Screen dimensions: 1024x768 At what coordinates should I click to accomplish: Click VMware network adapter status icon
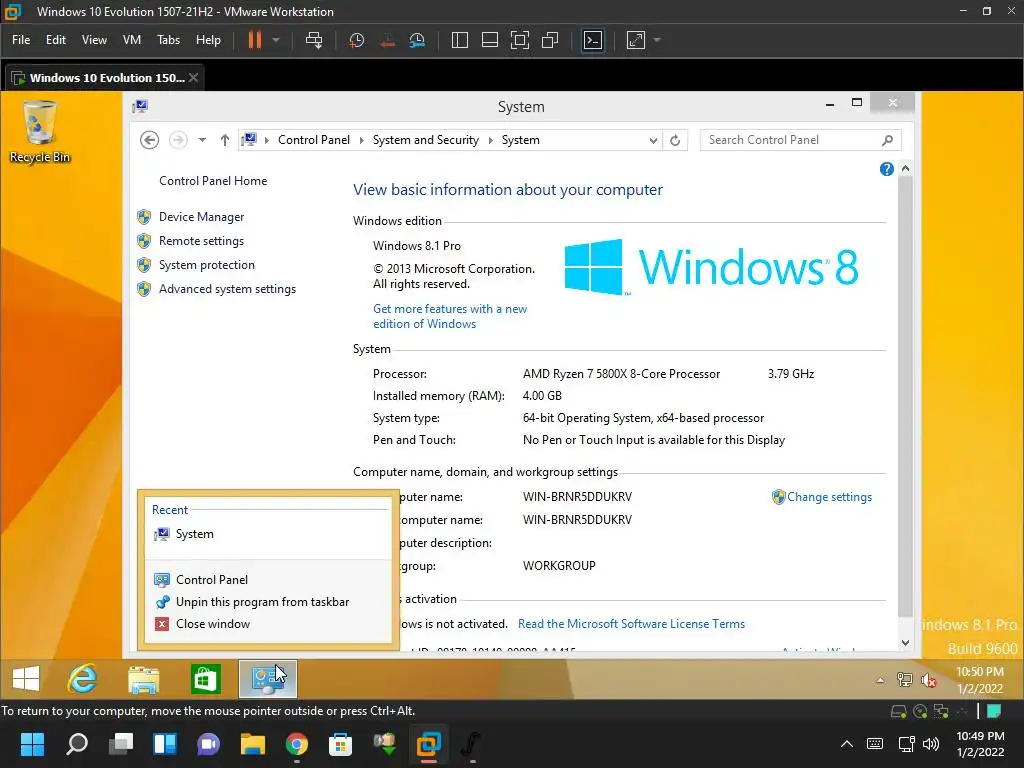click(941, 711)
